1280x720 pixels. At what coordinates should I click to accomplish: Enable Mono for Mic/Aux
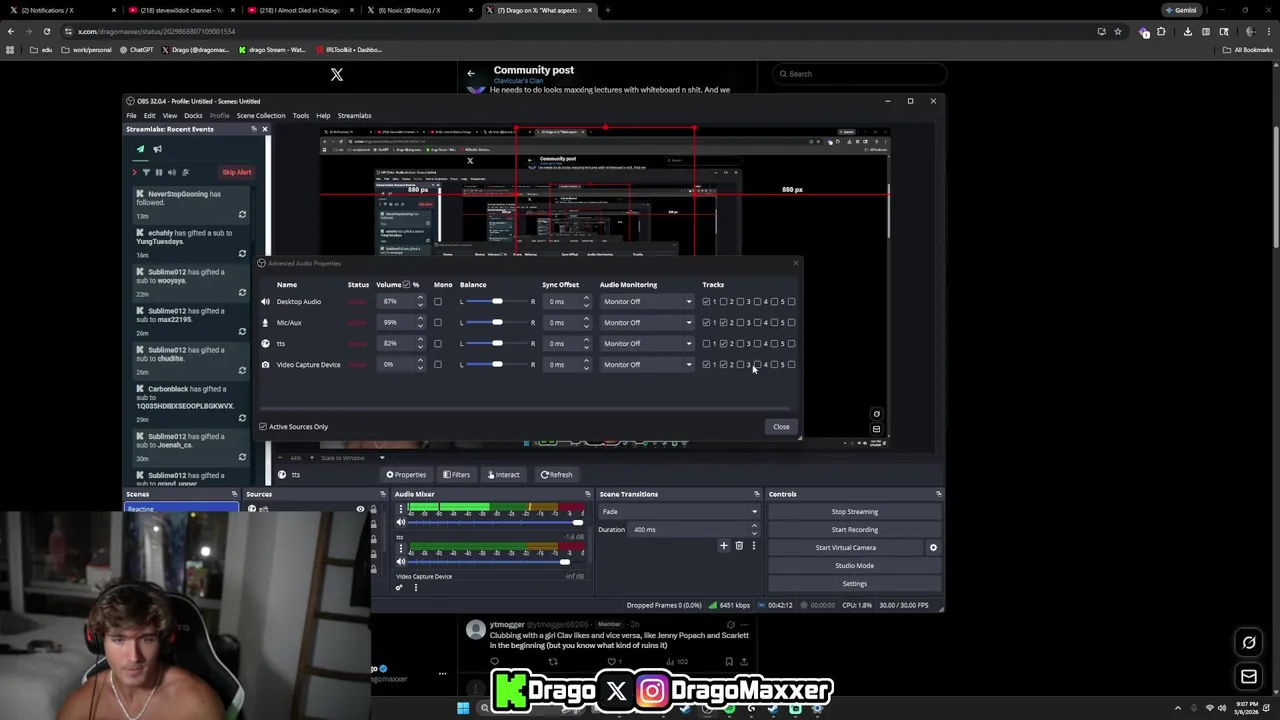(x=437, y=322)
